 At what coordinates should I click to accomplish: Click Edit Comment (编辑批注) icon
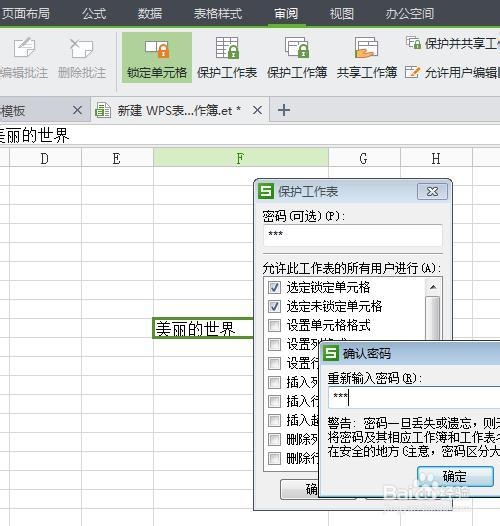click(x=24, y=48)
